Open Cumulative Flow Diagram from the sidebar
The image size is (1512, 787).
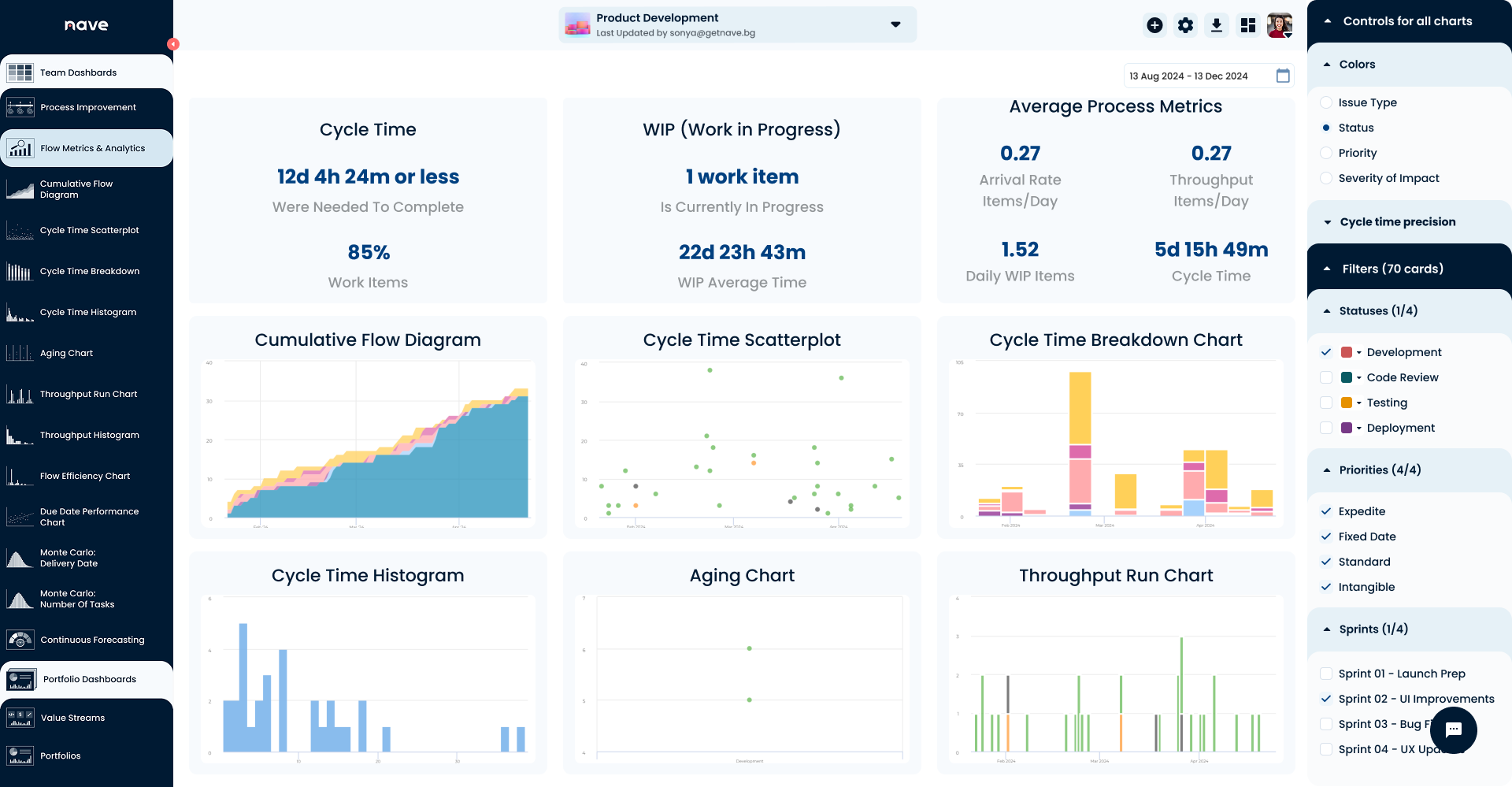pyautogui.click(x=76, y=189)
